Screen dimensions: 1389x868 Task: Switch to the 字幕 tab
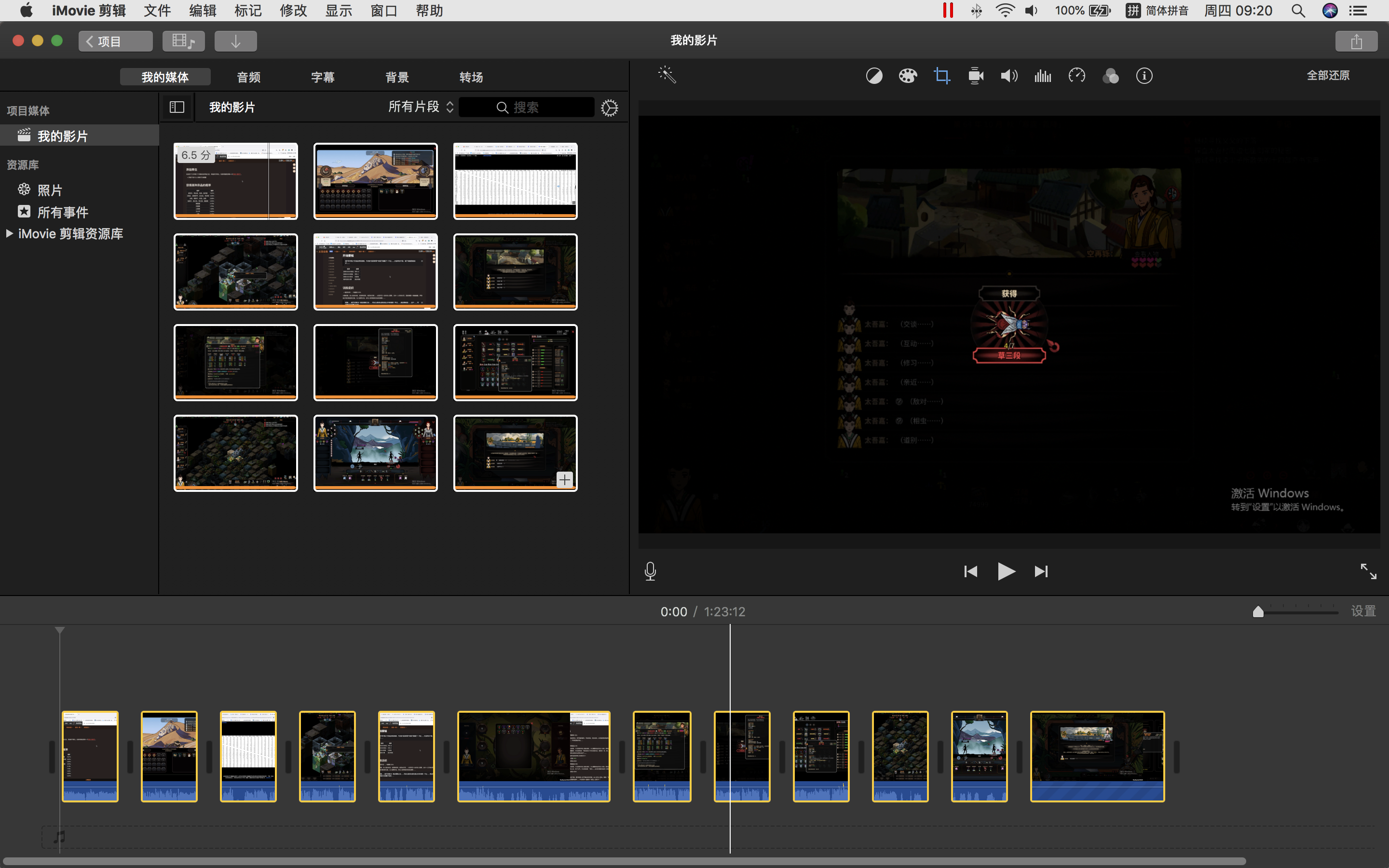[x=323, y=77]
